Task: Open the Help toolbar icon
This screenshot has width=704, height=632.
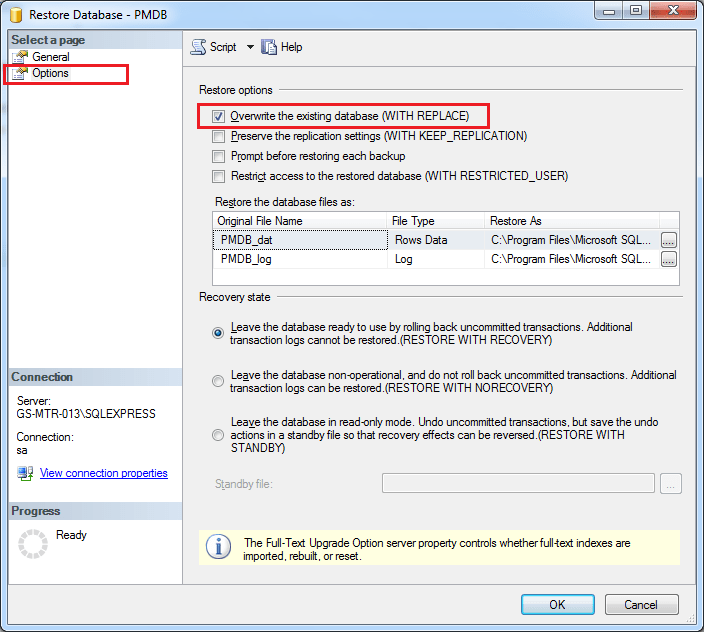Action: tap(269, 47)
